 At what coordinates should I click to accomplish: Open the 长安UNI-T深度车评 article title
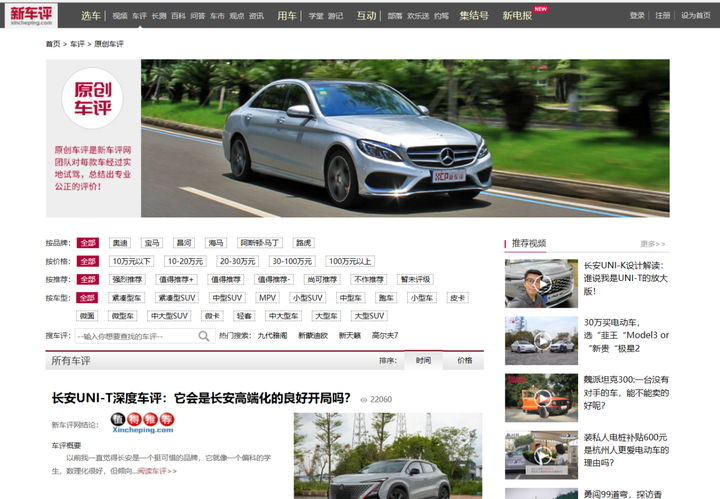pos(201,398)
